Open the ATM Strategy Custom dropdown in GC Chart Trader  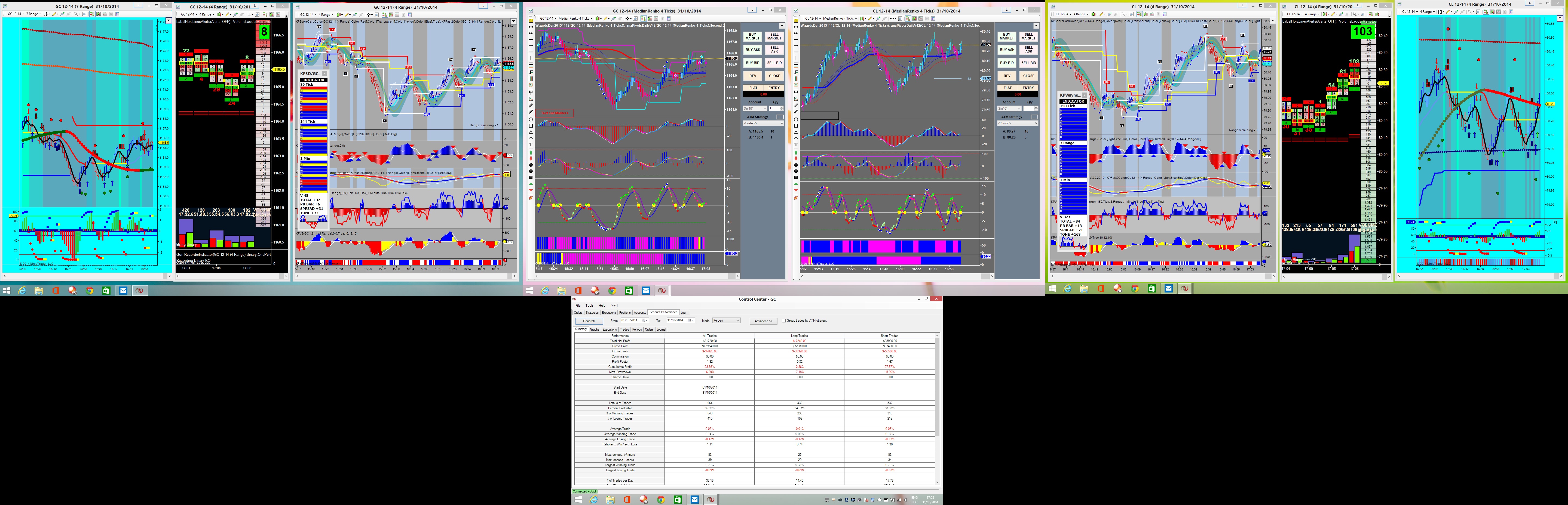click(x=763, y=123)
